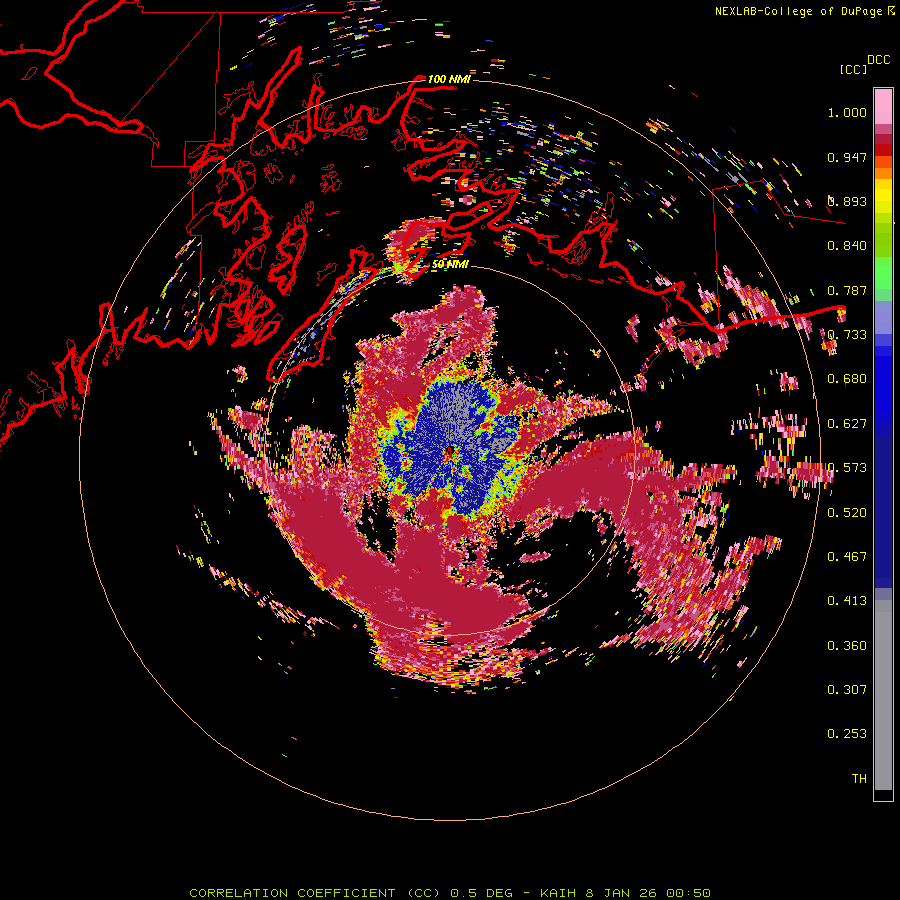The height and width of the screenshot is (900, 900).
Task: Click the 0.307 scale value
Action: 847,690
